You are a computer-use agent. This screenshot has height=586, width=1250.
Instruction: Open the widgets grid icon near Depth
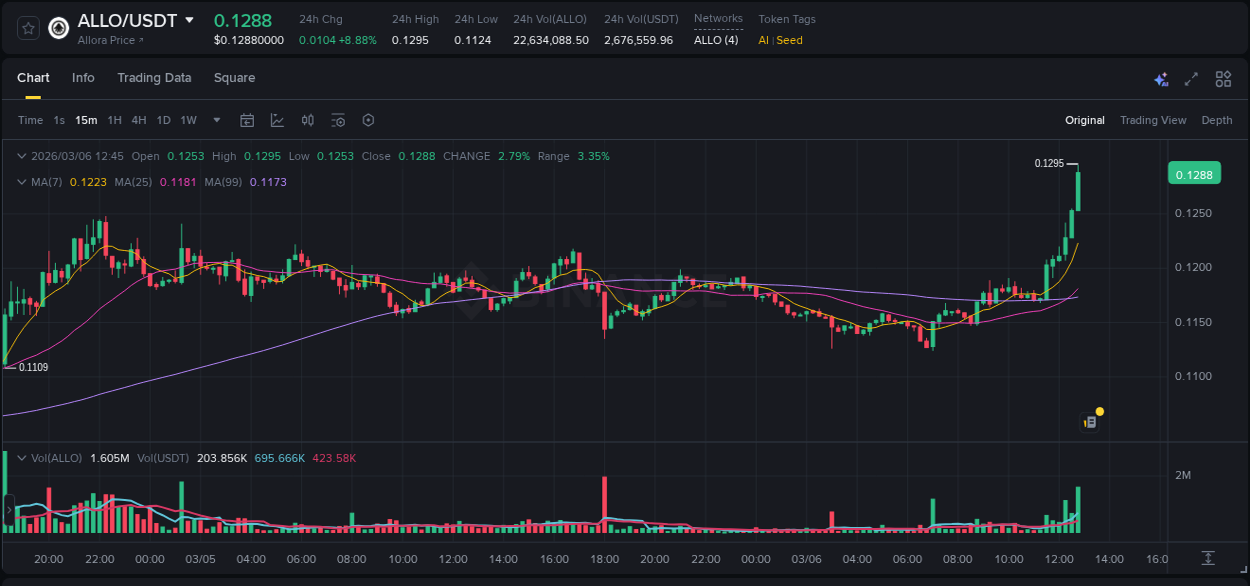(1223, 78)
